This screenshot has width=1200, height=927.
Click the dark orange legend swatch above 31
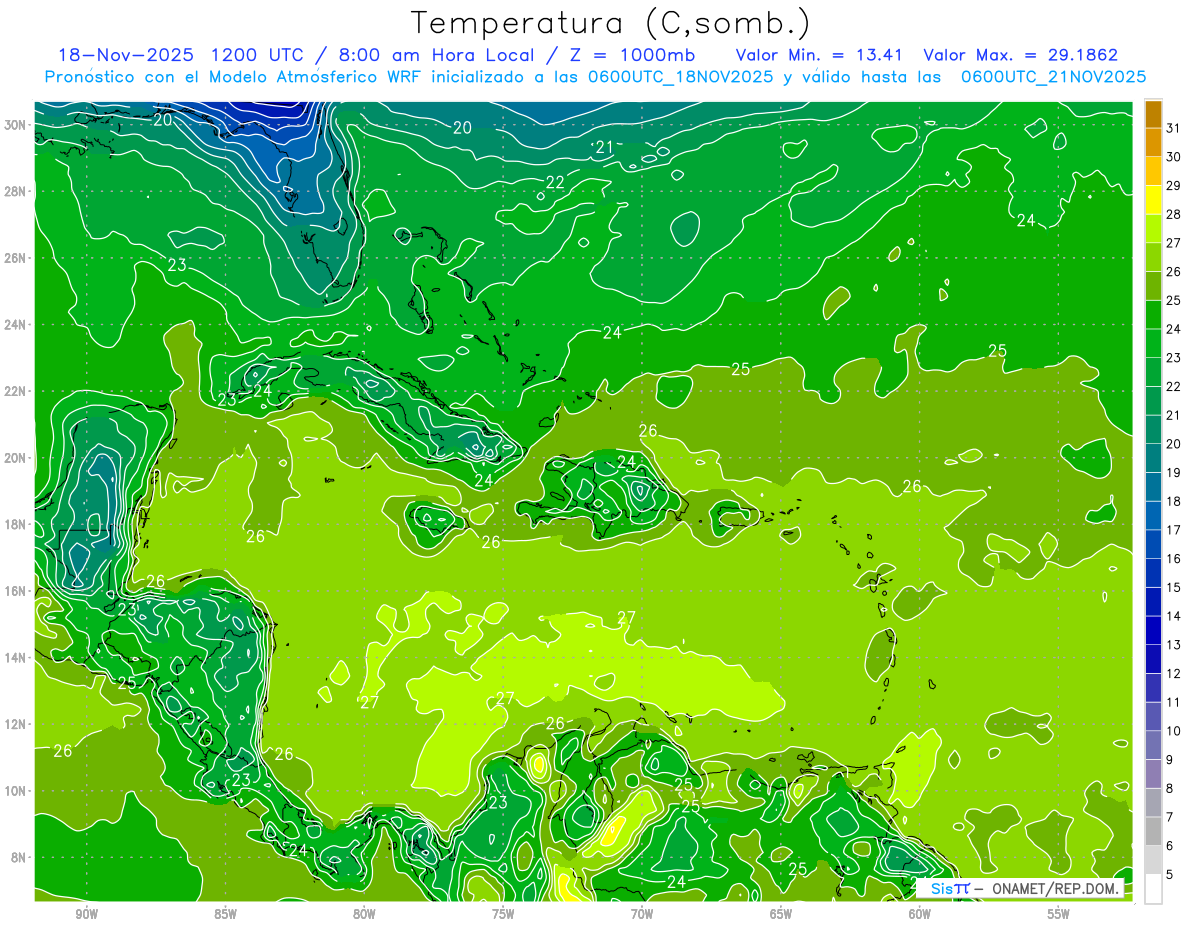[1153, 113]
